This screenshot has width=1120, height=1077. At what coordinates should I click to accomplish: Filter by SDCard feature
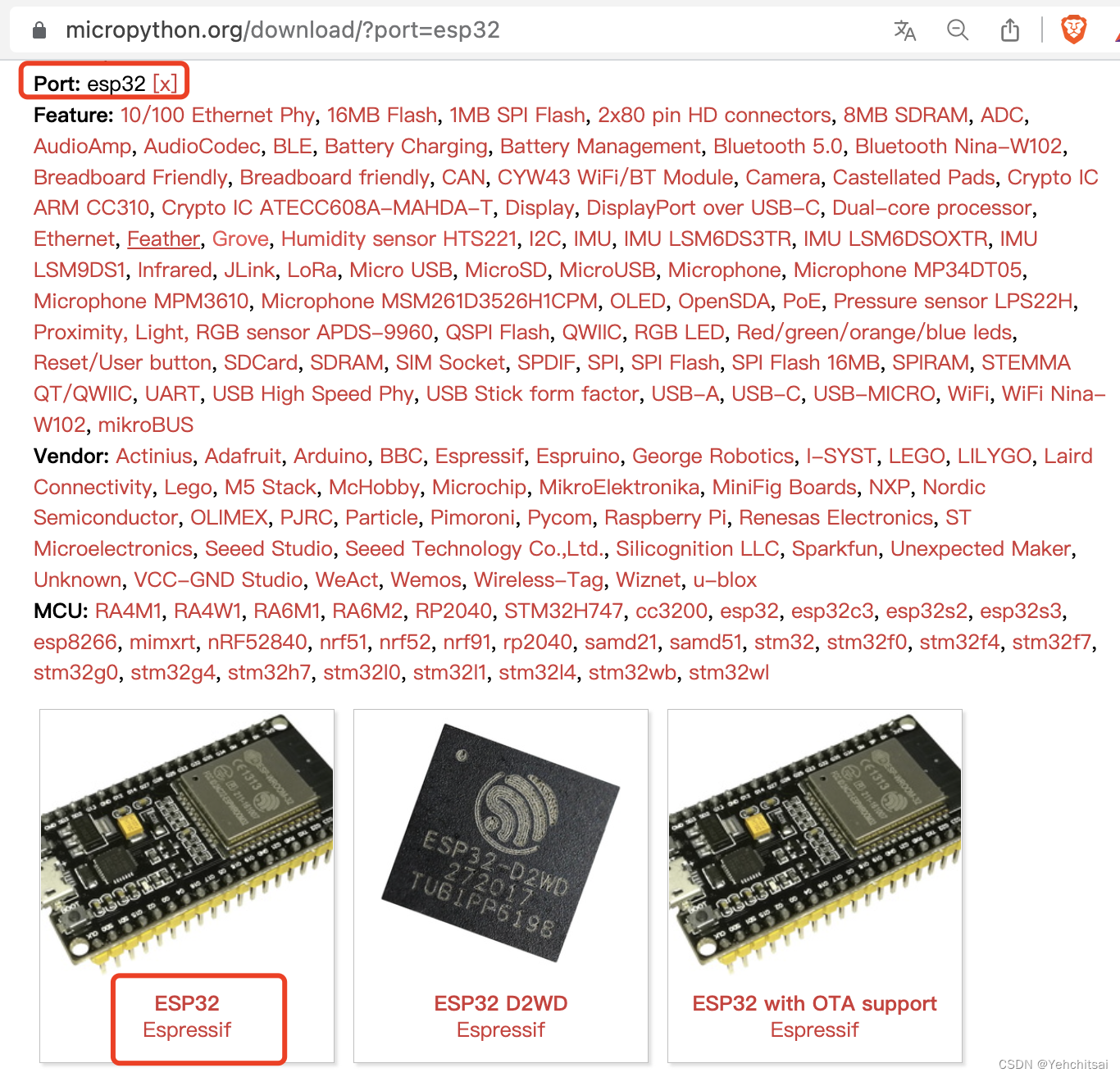coord(261,363)
